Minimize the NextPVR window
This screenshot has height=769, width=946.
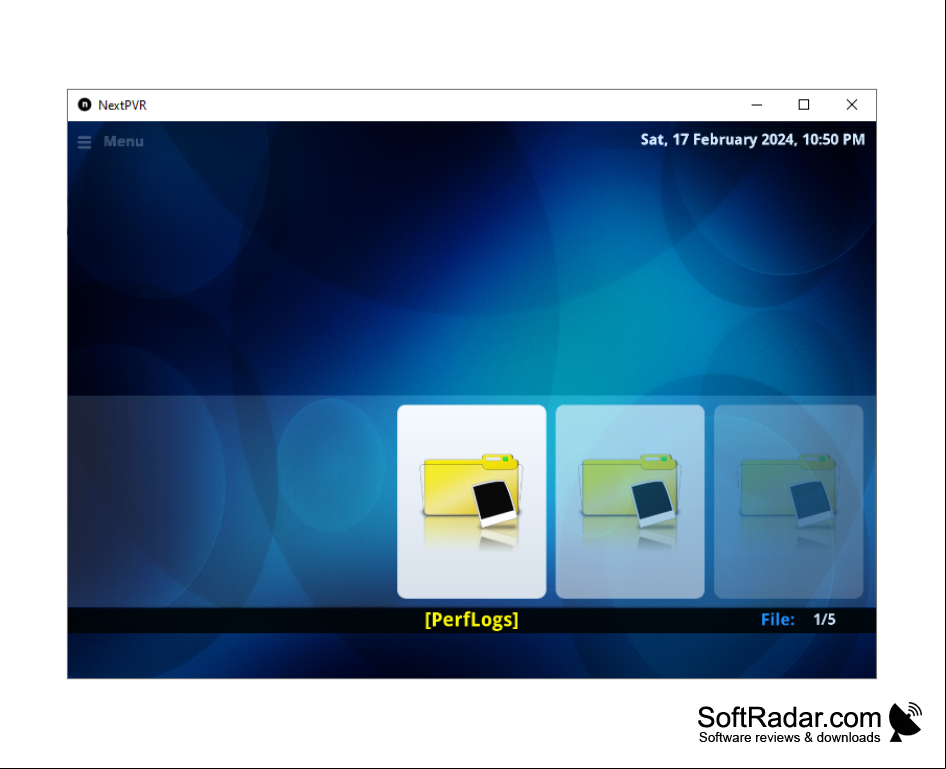pos(757,105)
